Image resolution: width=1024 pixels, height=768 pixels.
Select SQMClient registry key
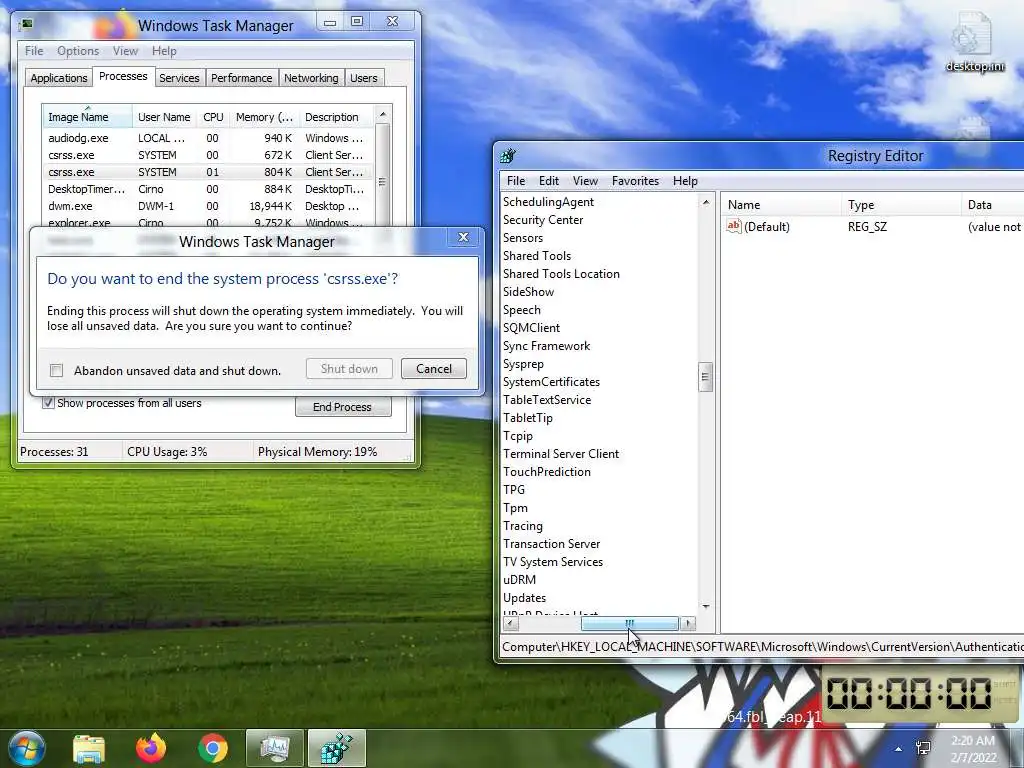point(531,328)
